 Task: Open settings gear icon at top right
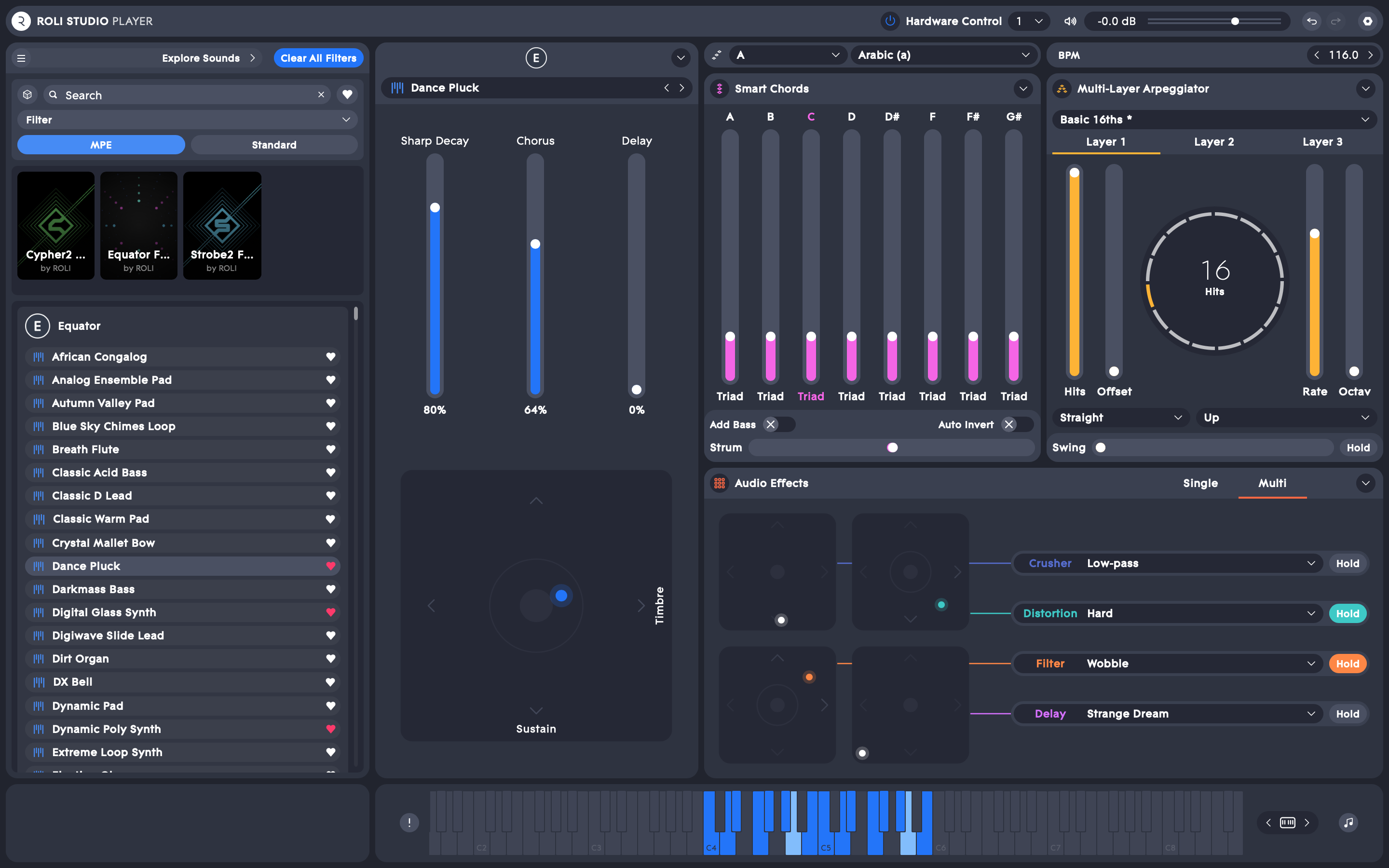click(x=1368, y=21)
